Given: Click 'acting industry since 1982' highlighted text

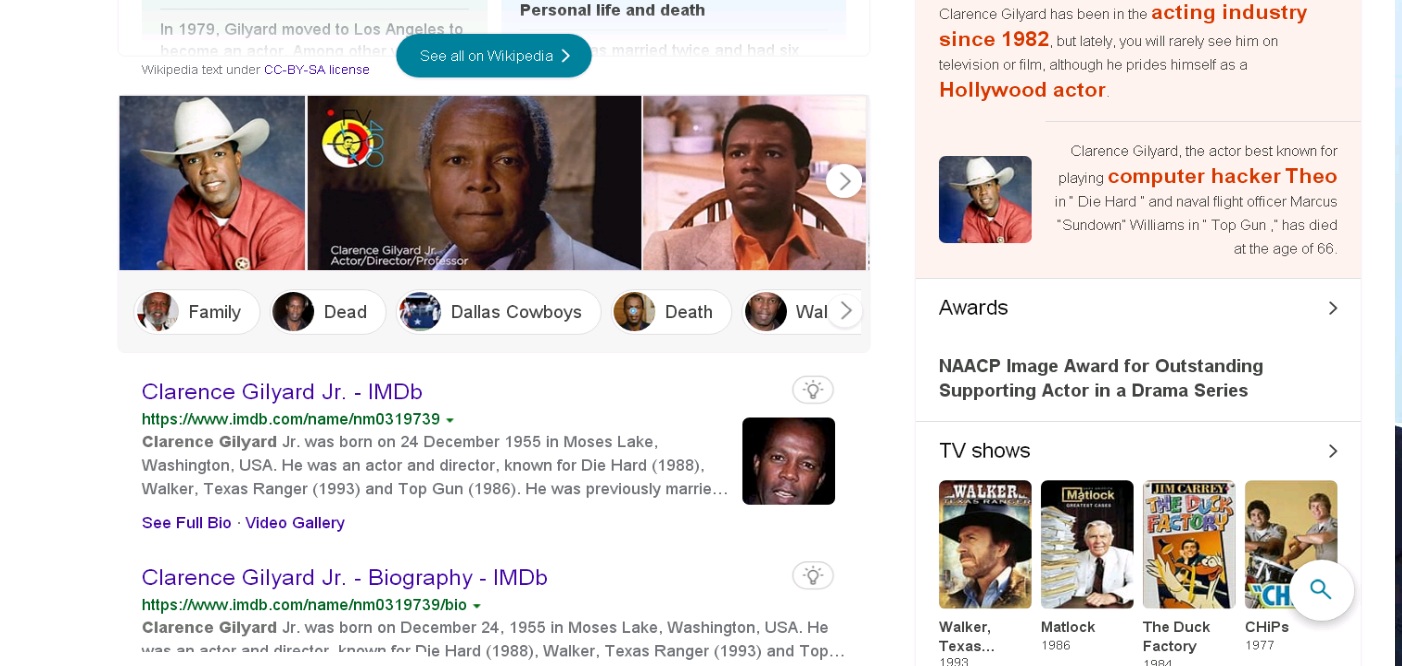Looking at the screenshot, I should tap(1123, 26).
